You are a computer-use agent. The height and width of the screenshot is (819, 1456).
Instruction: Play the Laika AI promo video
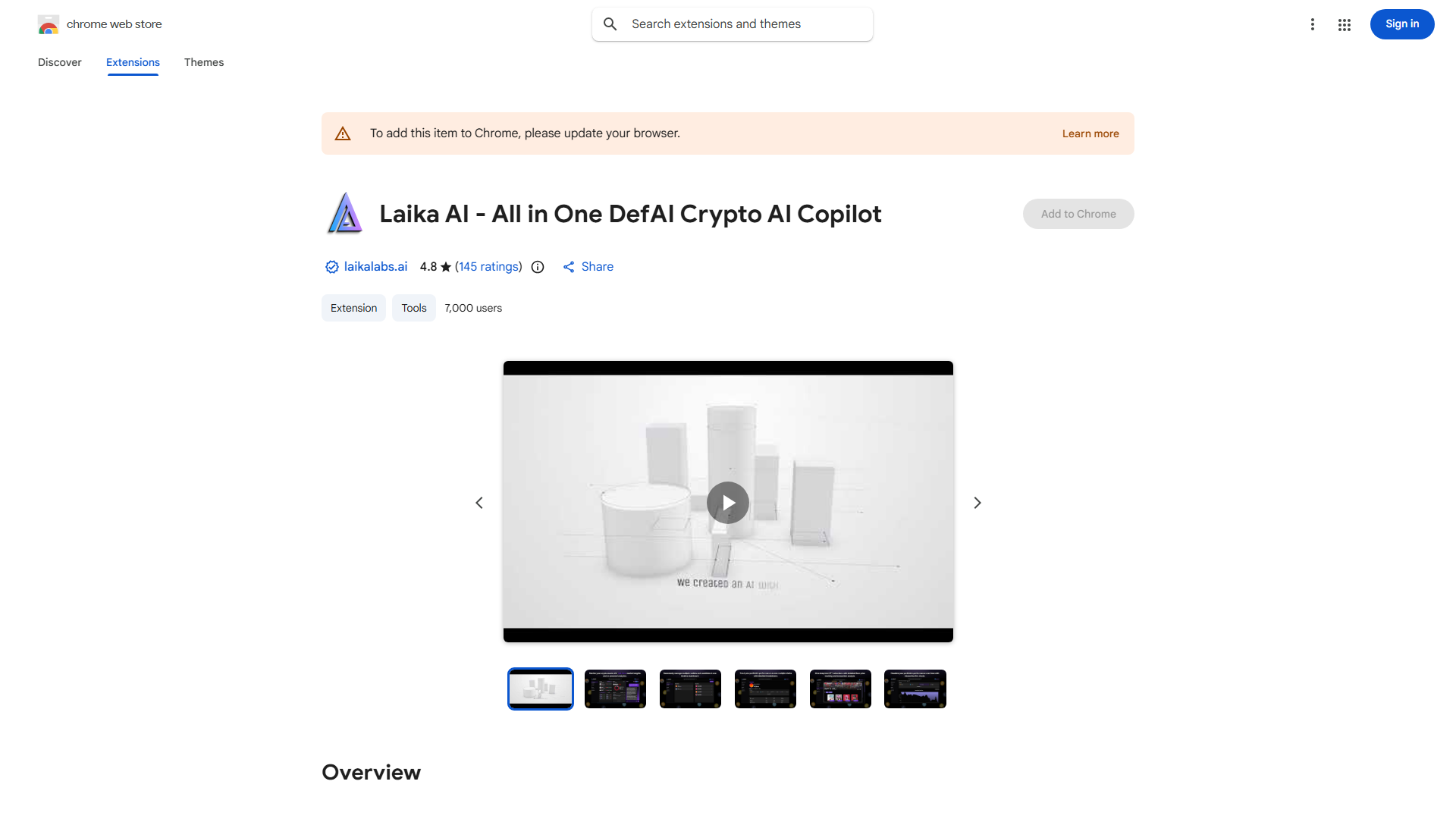pos(728,503)
